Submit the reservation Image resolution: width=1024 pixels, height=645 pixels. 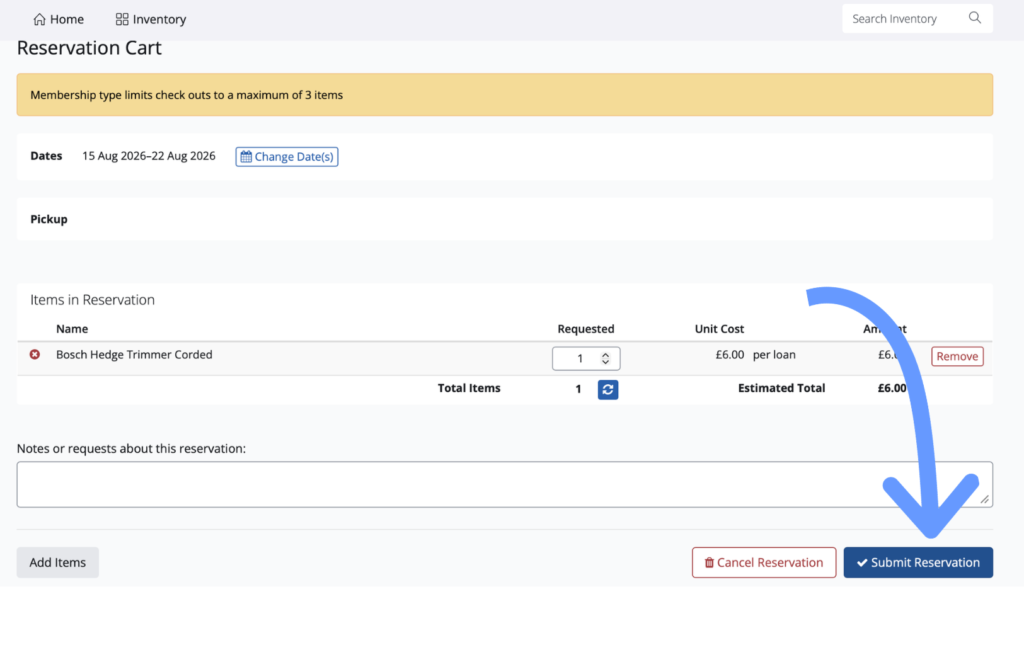[918, 563]
